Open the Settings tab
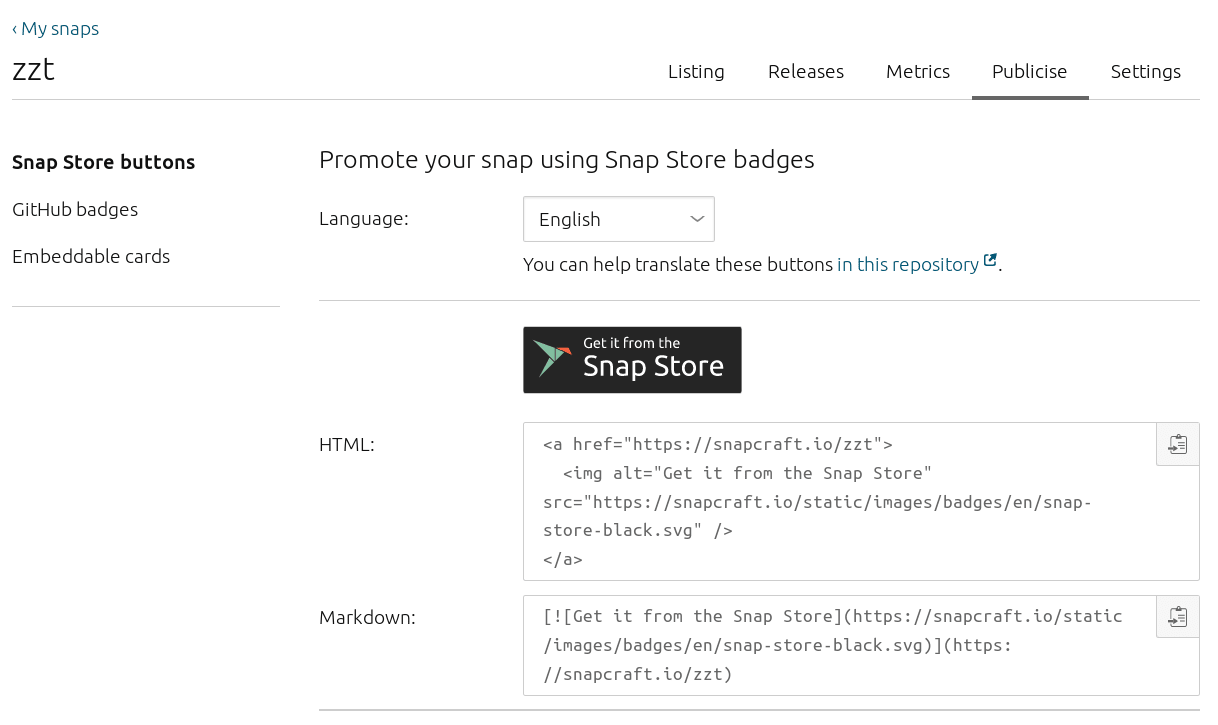The image size is (1218, 725). [1146, 72]
